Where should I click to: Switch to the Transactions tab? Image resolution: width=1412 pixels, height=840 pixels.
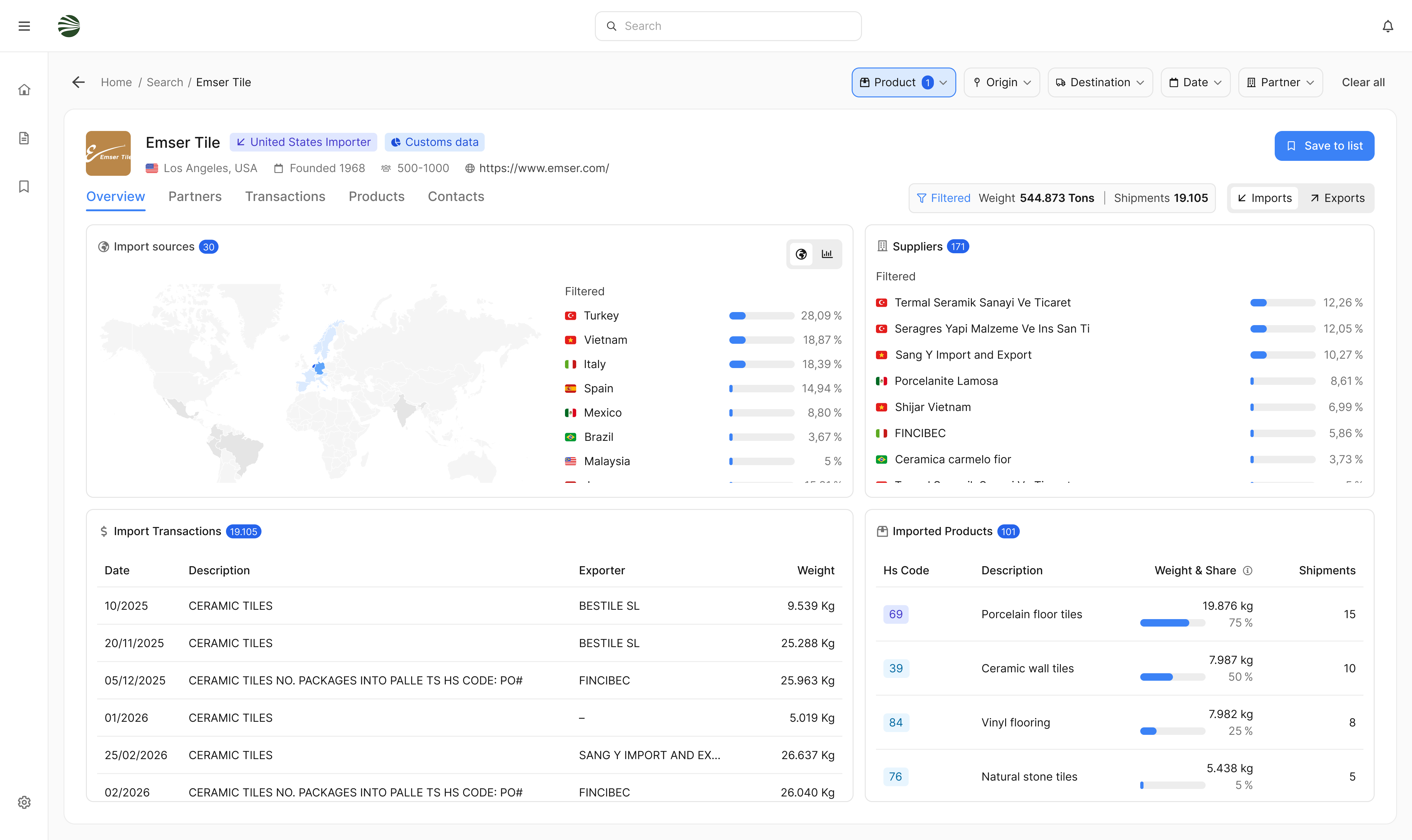[x=285, y=196]
